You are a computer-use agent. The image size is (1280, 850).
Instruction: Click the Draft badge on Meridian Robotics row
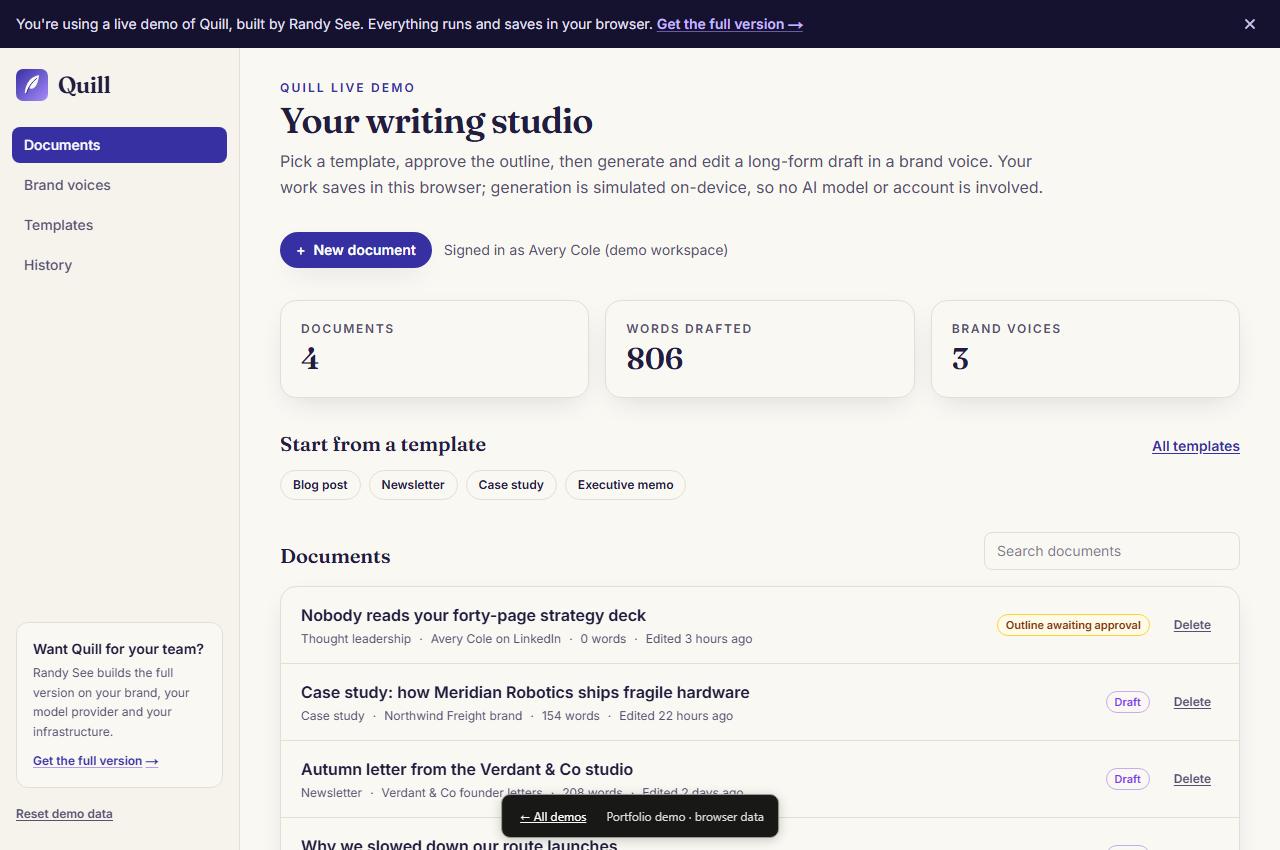pyautogui.click(x=1128, y=702)
